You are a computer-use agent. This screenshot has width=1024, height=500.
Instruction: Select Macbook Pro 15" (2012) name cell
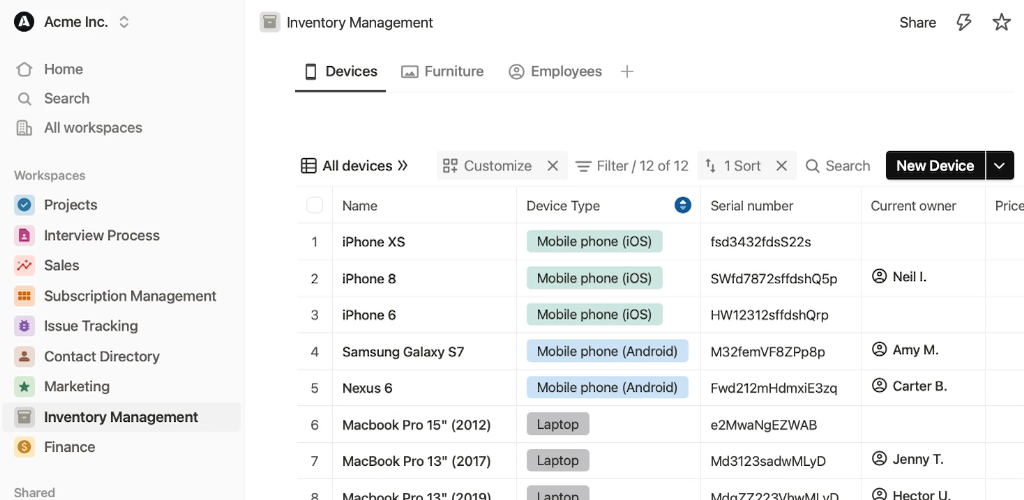pos(424,425)
